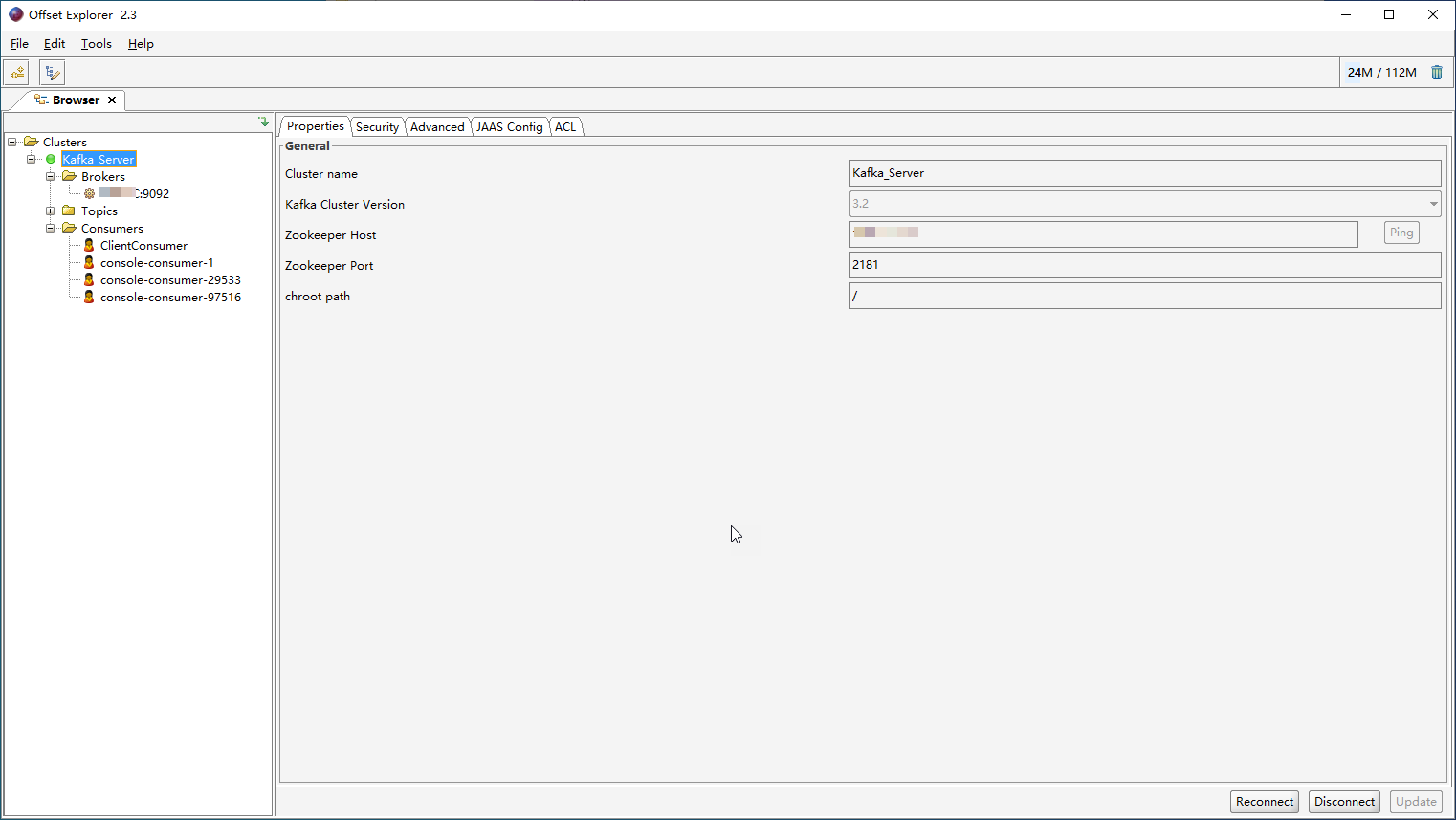Image resolution: width=1456 pixels, height=820 pixels.
Task: Click the Topics folder icon
Action: (x=69, y=211)
